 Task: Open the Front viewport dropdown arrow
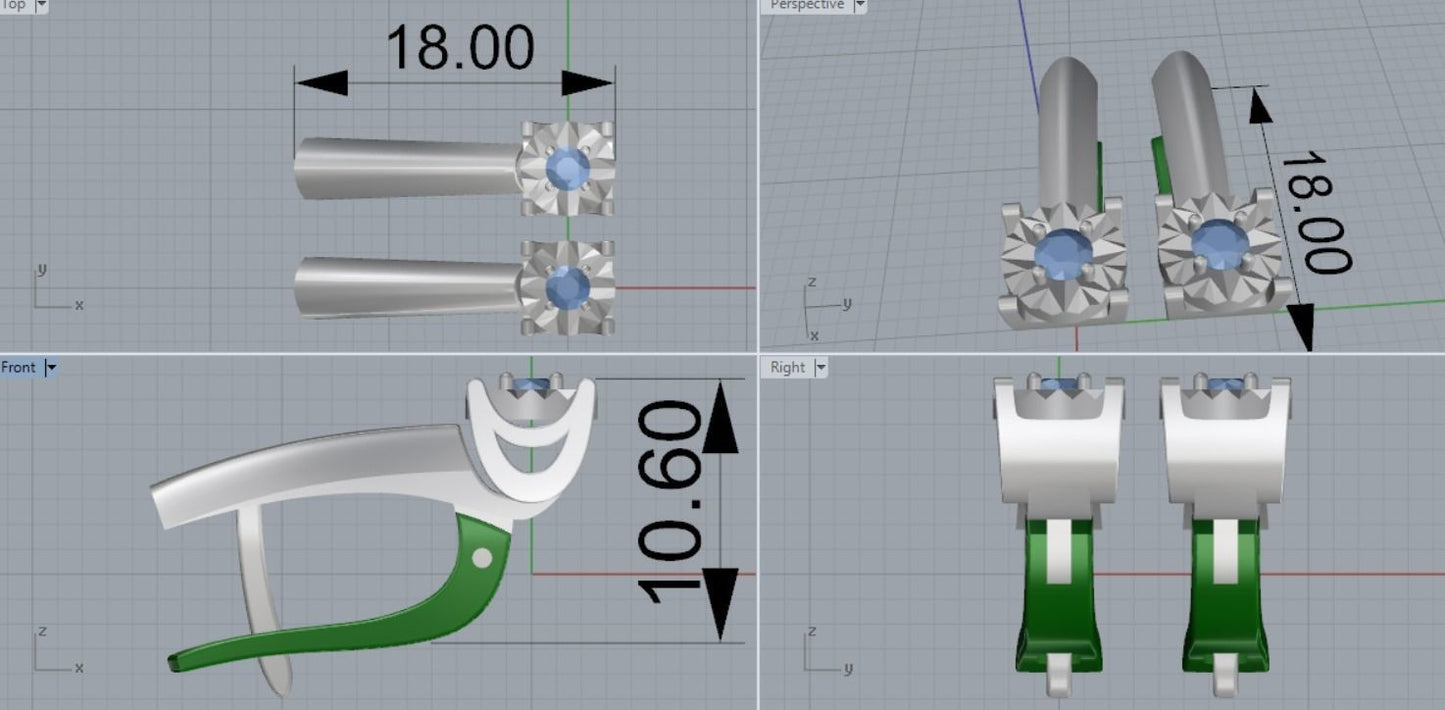[52, 368]
